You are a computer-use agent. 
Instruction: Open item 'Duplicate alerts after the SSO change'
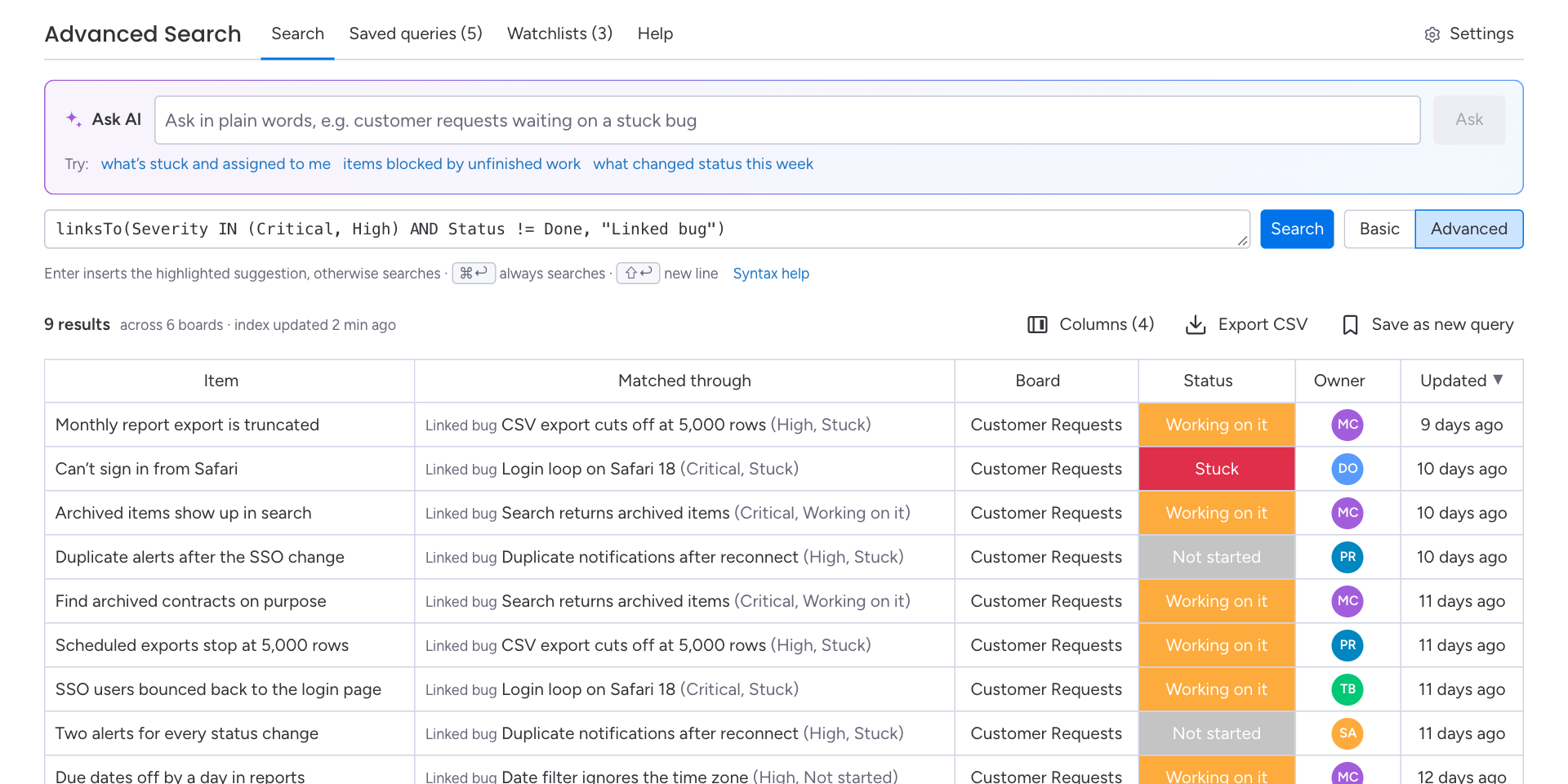click(x=199, y=557)
